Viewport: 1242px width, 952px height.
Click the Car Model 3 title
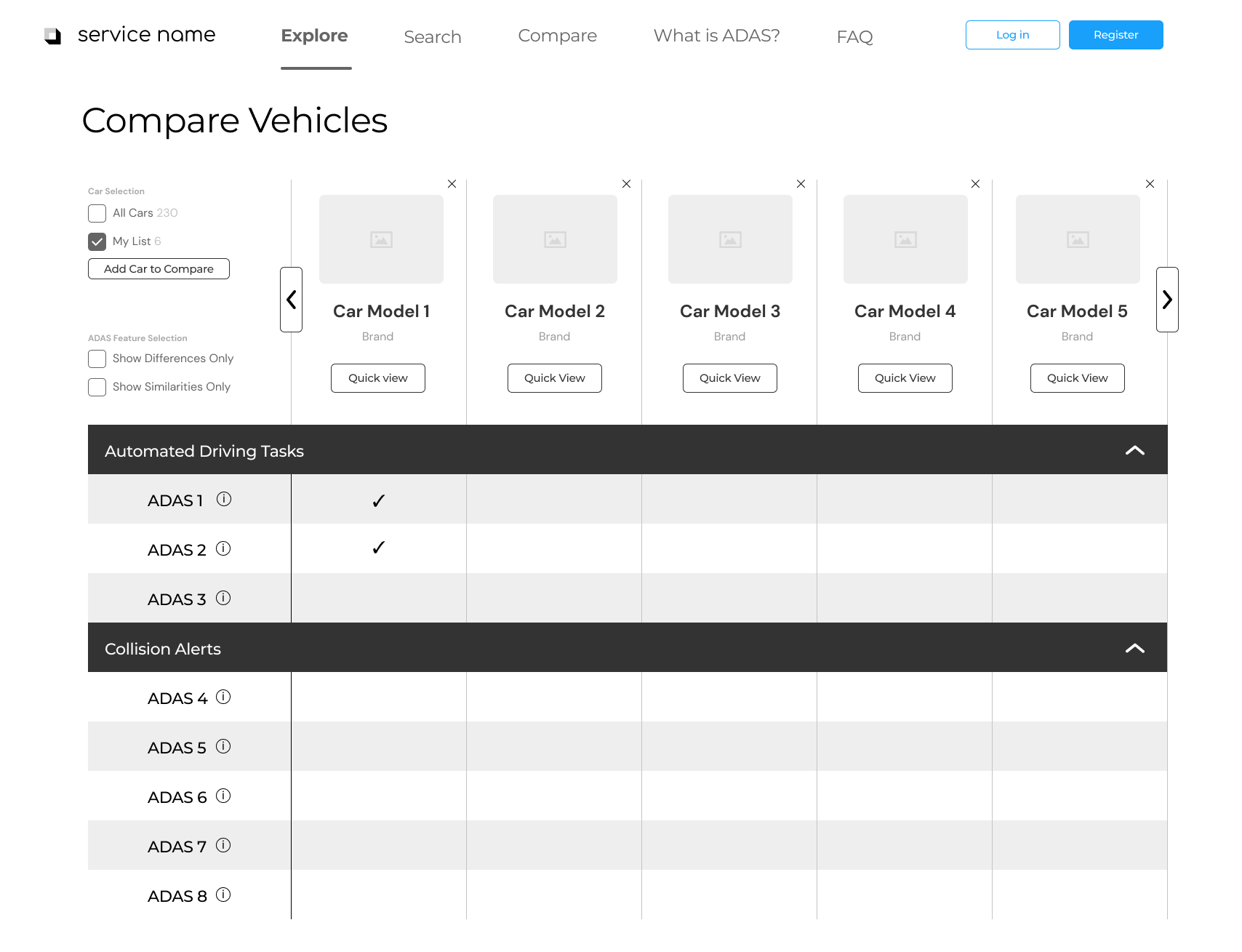pos(730,311)
